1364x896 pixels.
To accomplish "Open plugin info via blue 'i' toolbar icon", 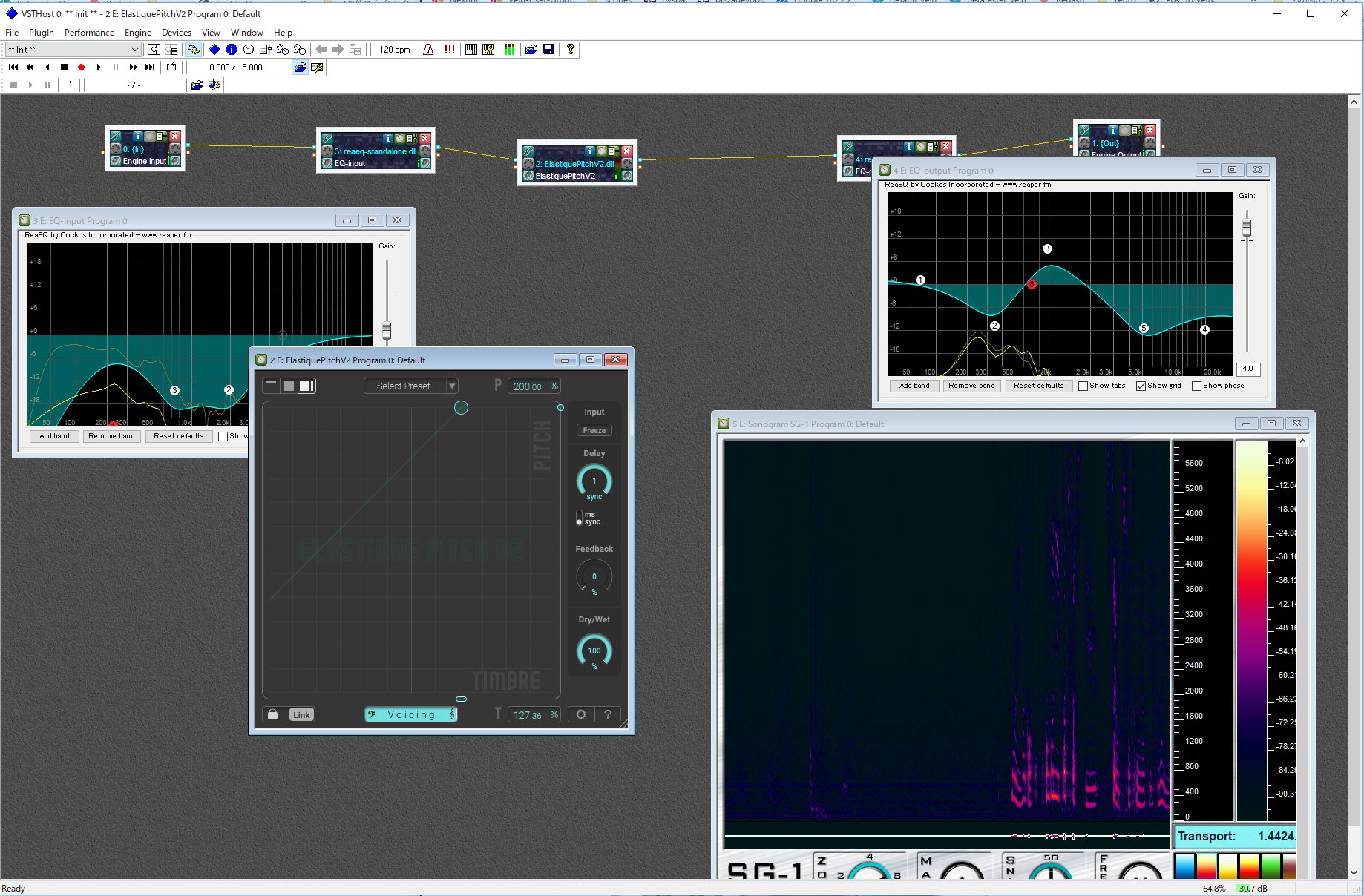I will (232, 50).
